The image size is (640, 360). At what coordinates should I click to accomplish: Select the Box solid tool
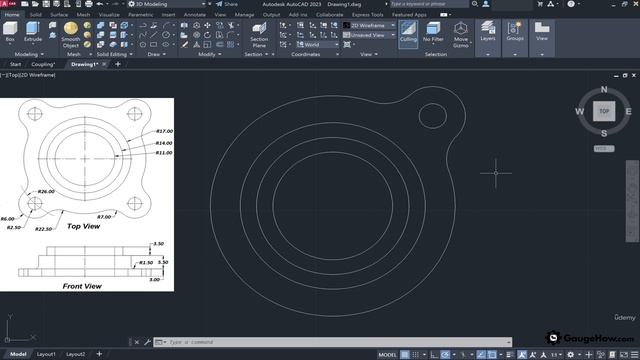click(x=10, y=32)
